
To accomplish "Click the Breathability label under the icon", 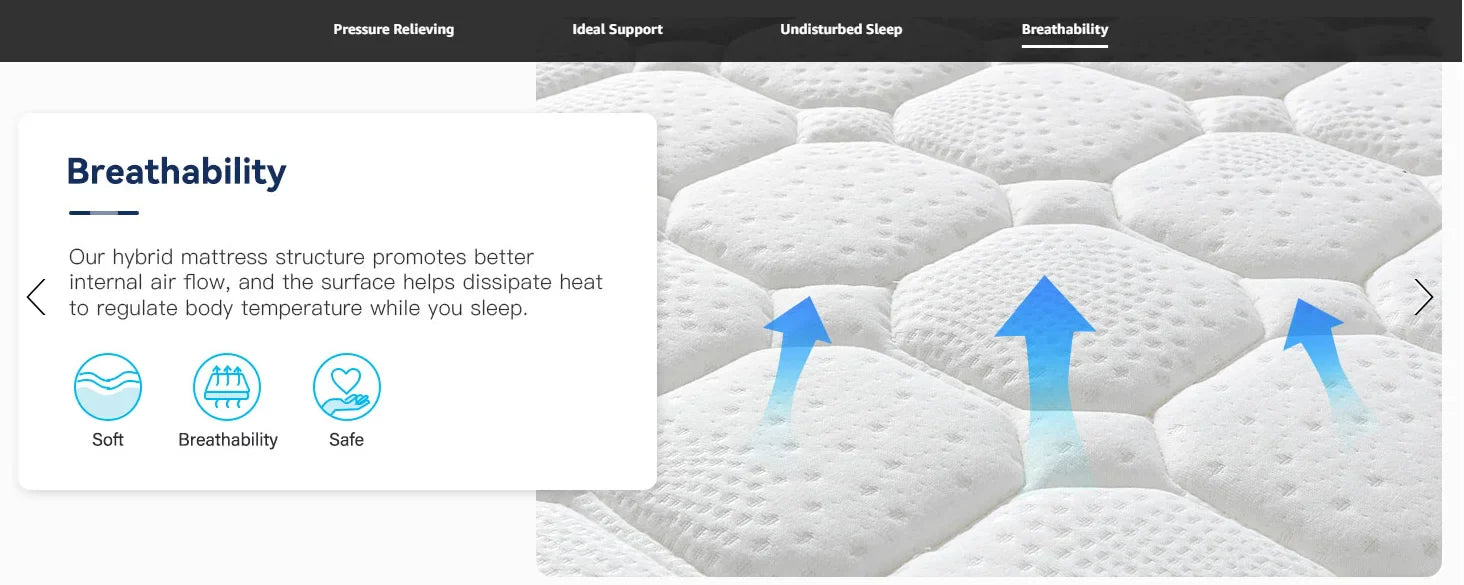I will pyautogui.click(x=228, y=440).
